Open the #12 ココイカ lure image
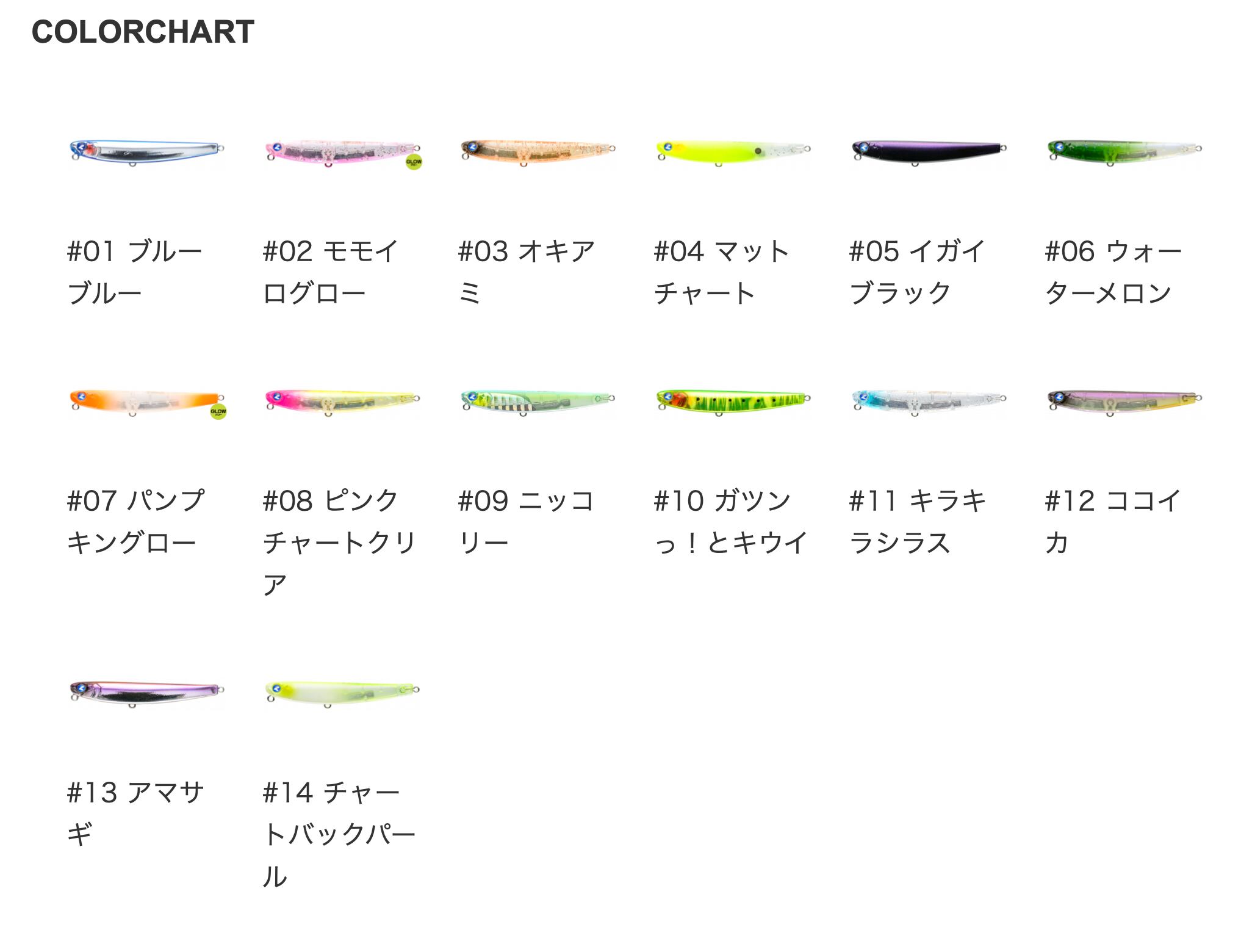The width and height of the screenshot is (1241, 952). point(1124,401)
